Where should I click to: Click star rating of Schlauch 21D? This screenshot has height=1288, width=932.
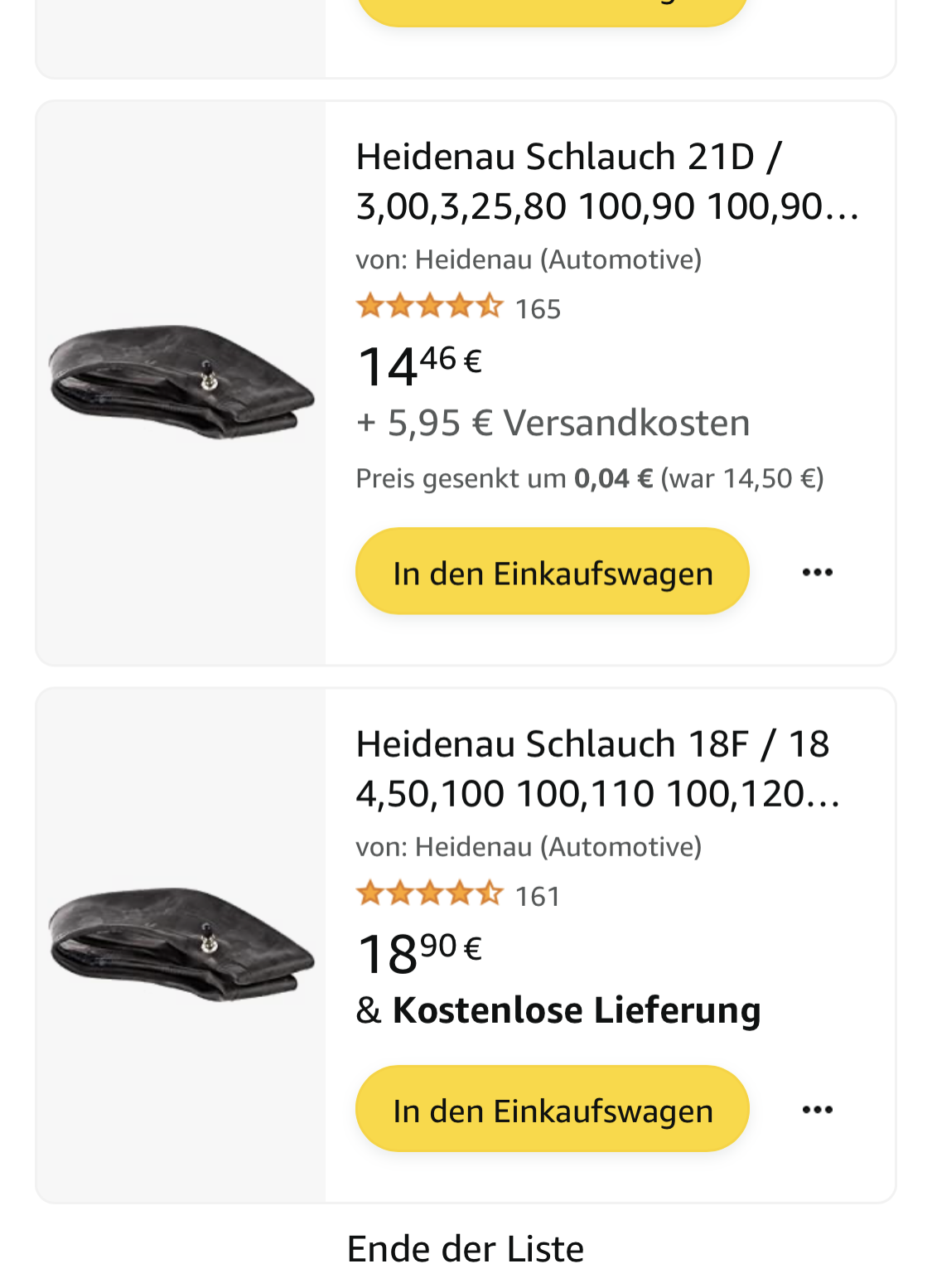click(x=429, y=307)
